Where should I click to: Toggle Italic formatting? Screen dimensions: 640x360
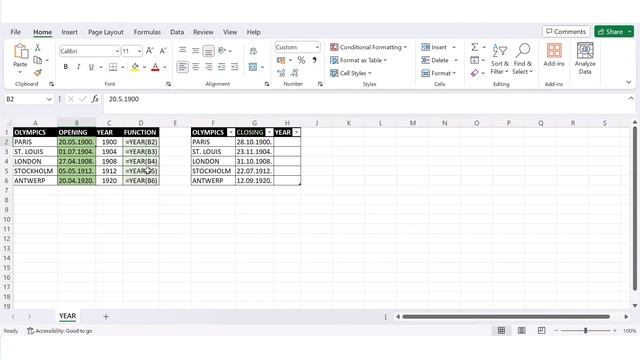(x=78, y=67)
